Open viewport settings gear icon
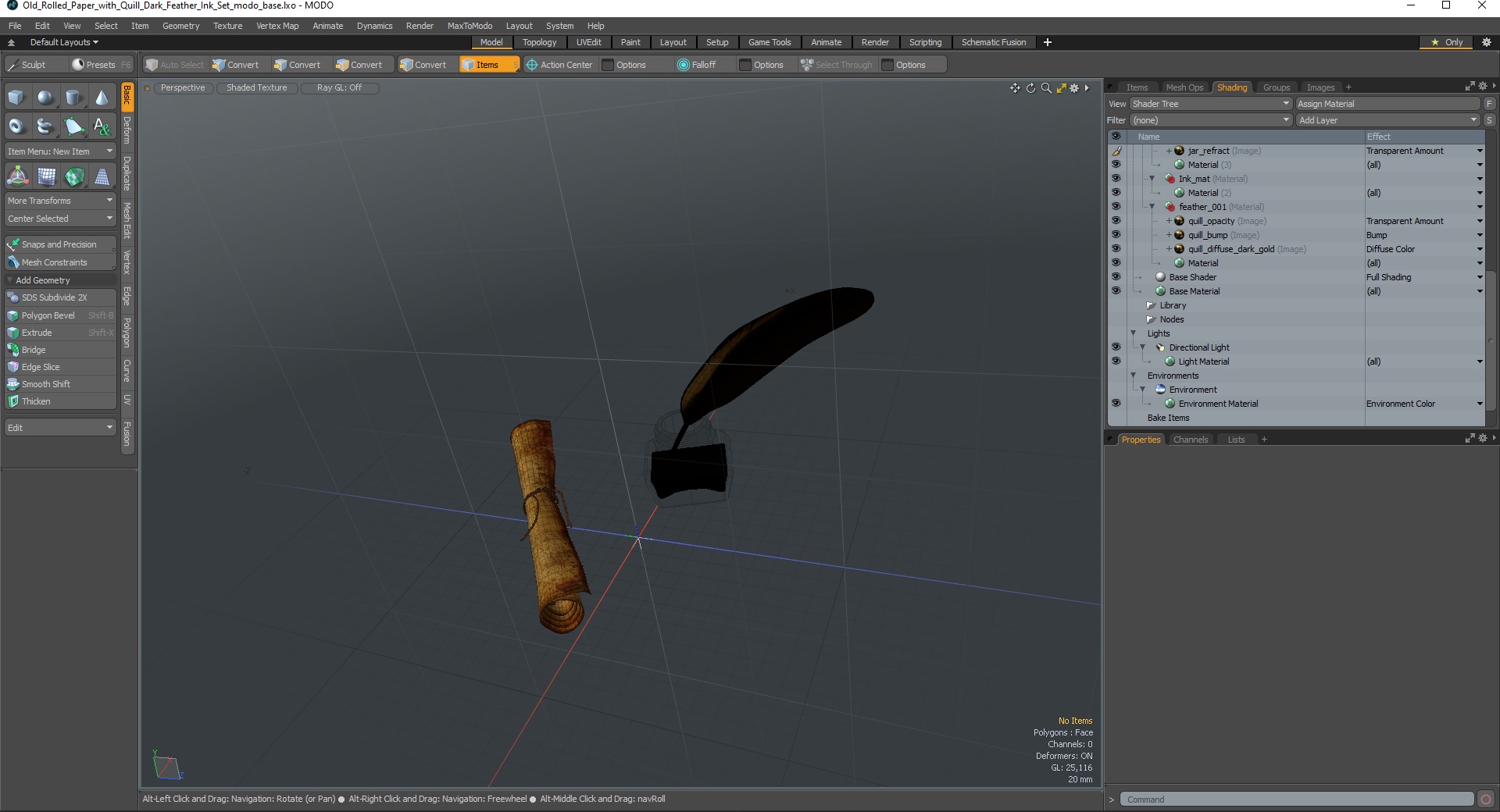1500x812 pixels. (1074, 88)
